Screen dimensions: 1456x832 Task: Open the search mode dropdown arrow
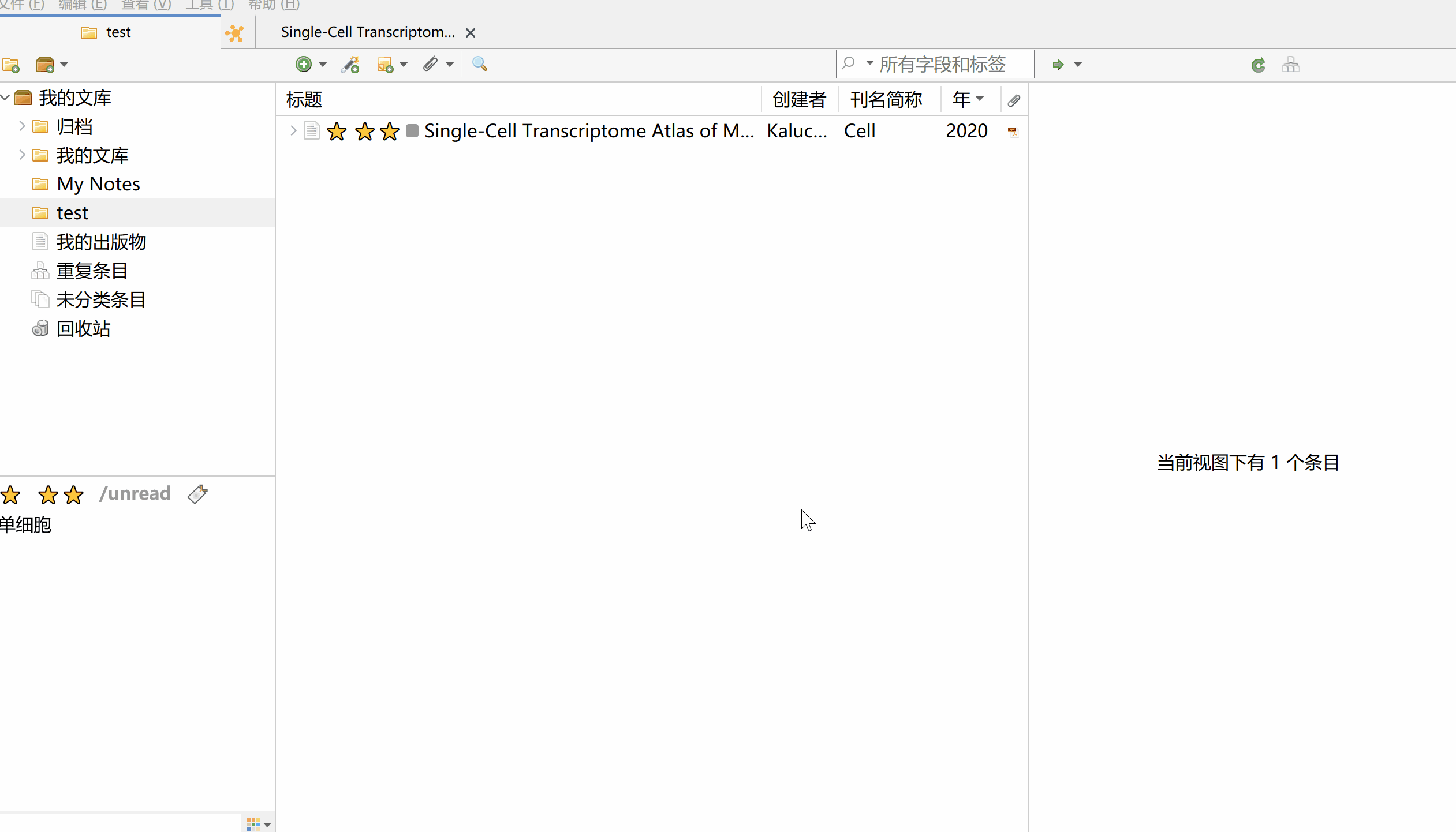click(869, 63)
